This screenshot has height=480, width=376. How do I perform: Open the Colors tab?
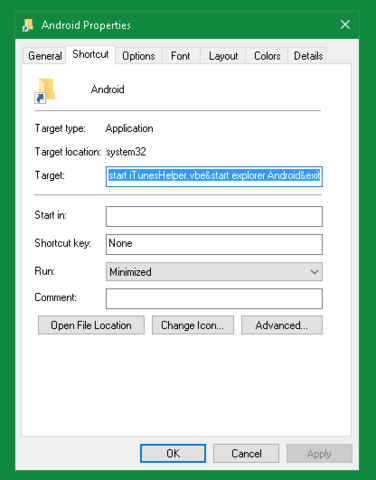coord(267,56)
